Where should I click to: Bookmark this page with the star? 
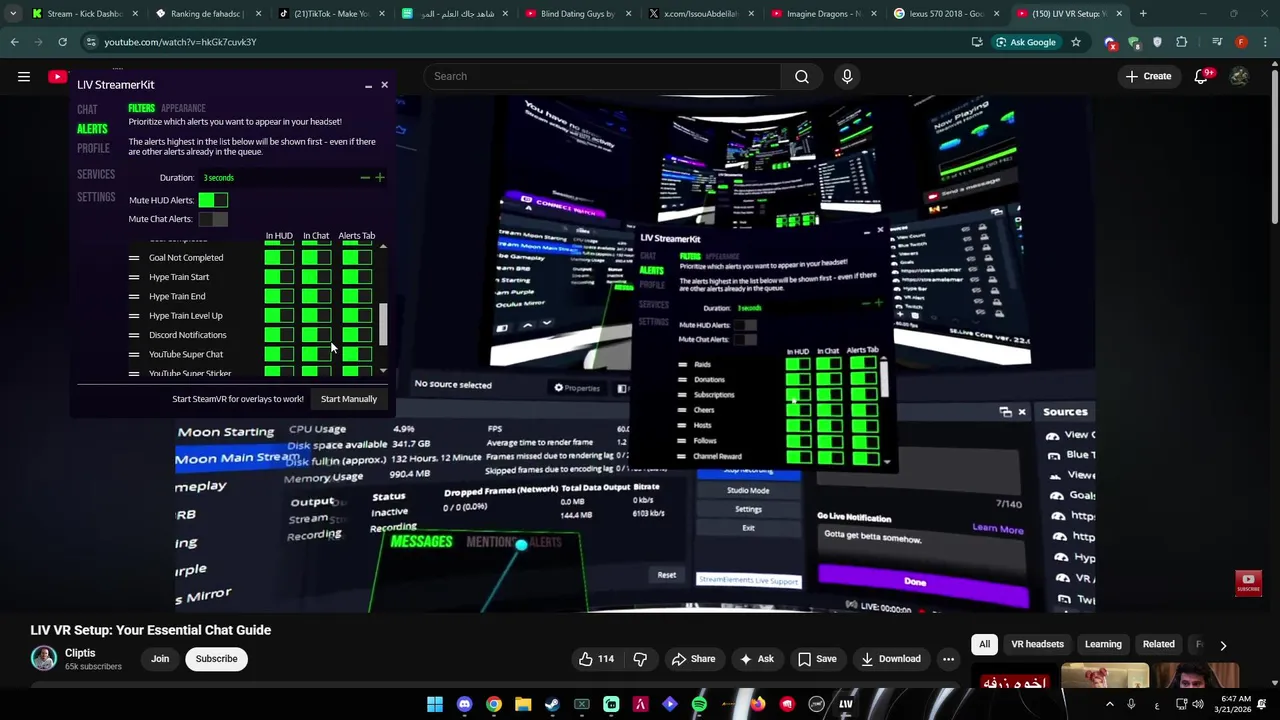tap(1076, 42)
